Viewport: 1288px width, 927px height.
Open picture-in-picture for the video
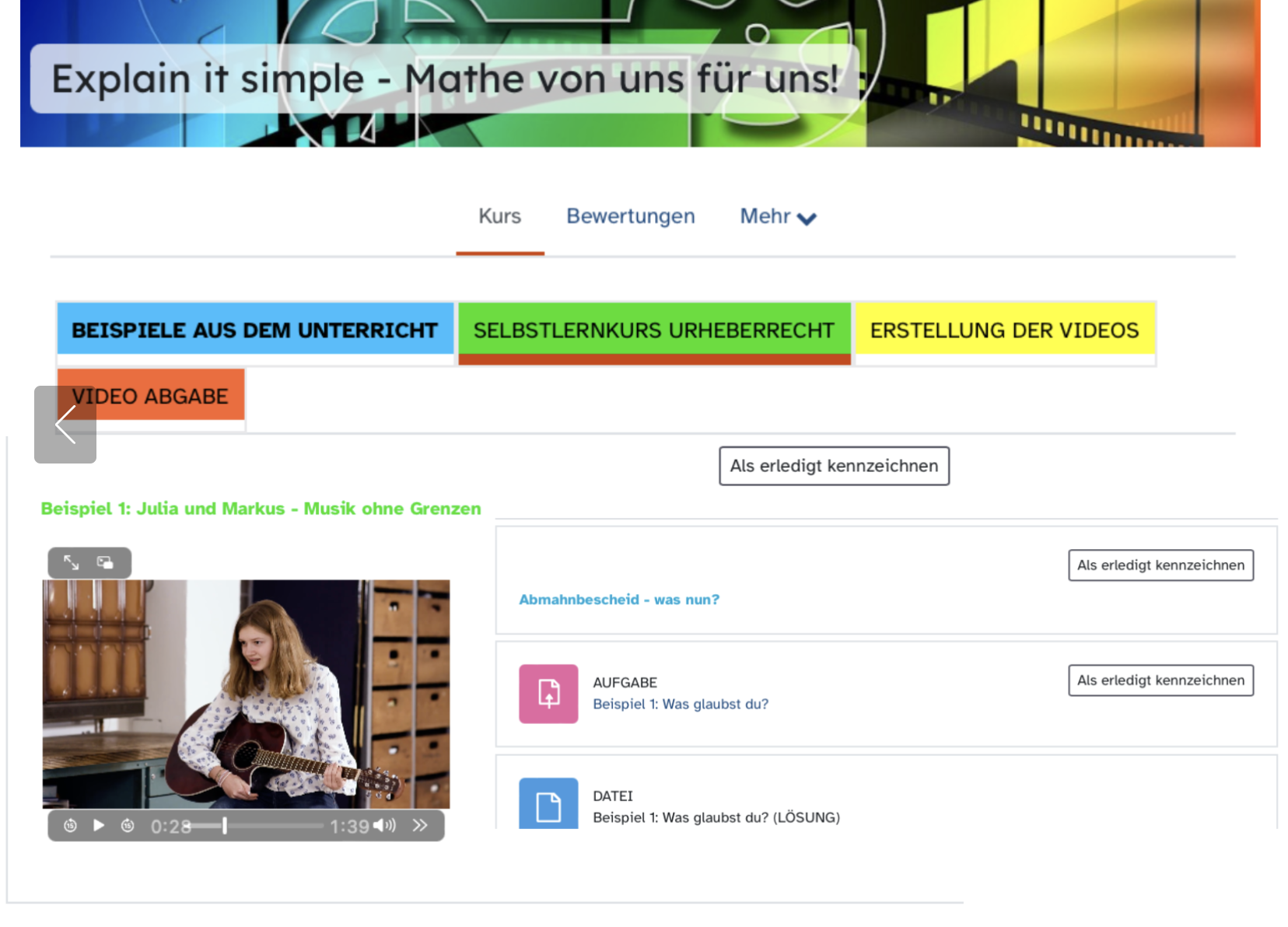pyautogui.click(x=105, y=562)
